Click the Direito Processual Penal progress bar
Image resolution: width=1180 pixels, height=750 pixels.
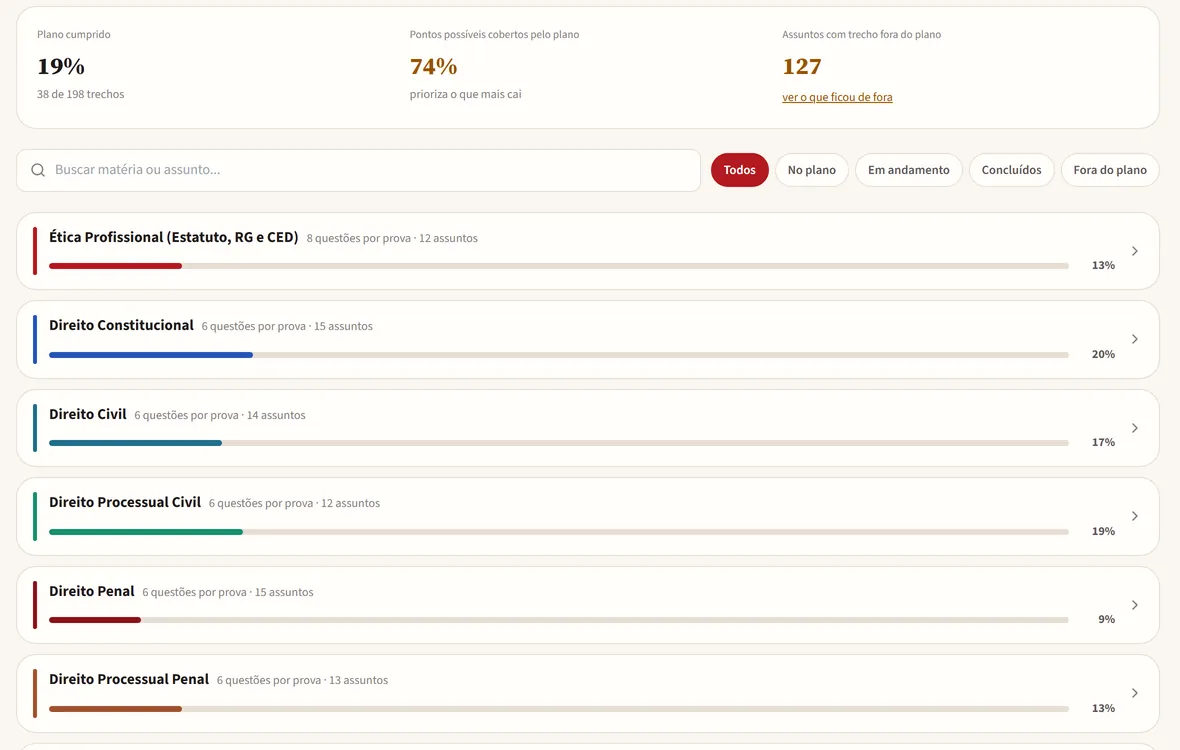(x=558, y=709)
